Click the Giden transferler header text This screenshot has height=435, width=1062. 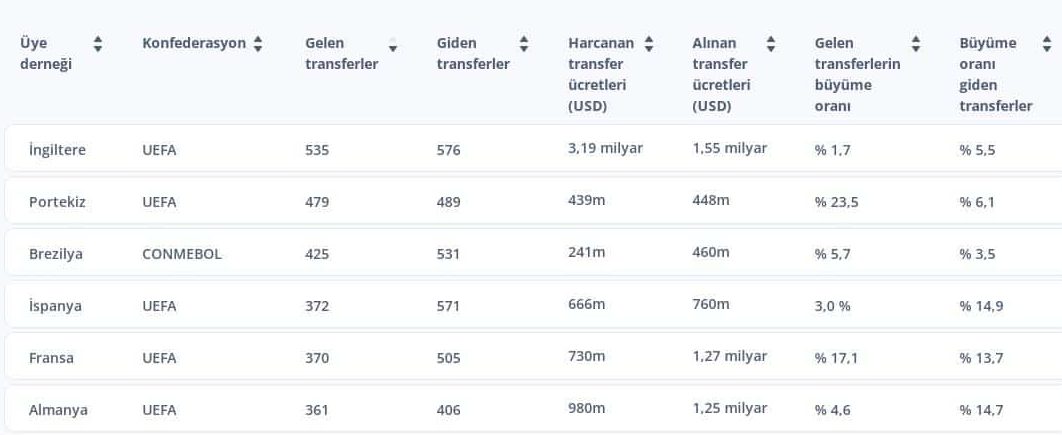pos(473,54)
